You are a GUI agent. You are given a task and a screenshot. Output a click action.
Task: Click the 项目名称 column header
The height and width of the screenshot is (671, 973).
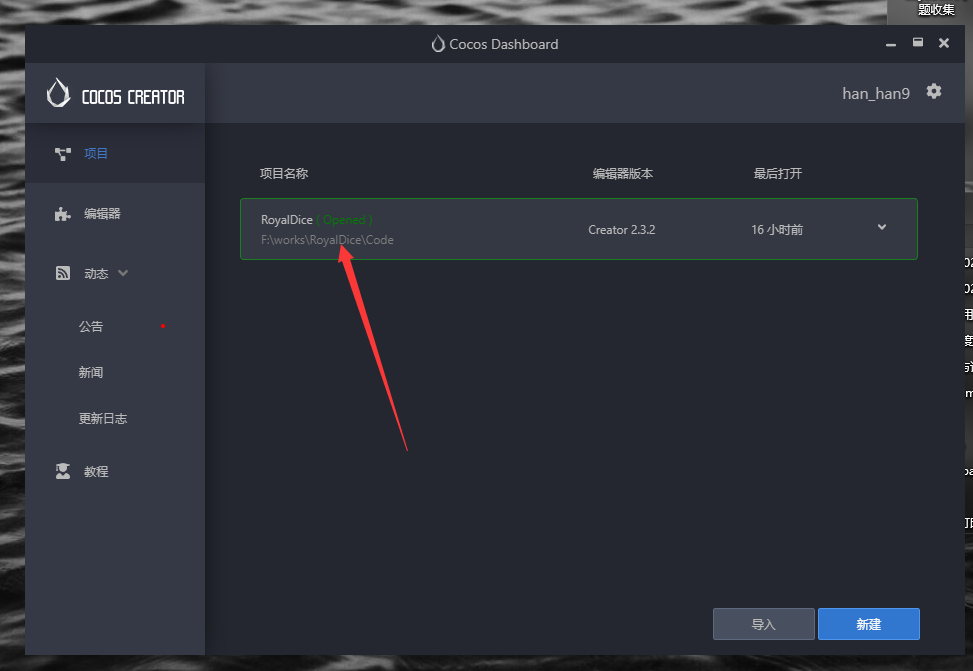(x=284, y=174)
